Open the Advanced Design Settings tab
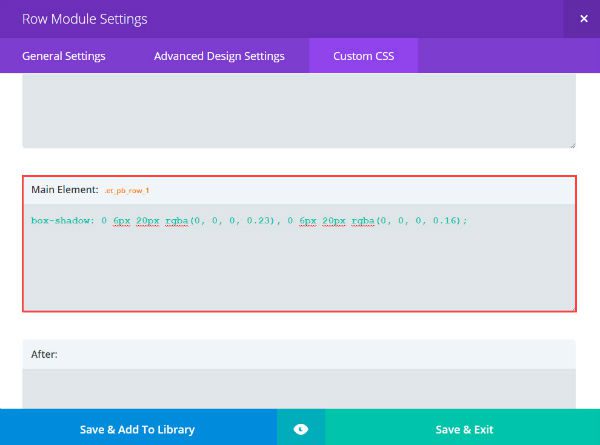Image resolution: width=600 pixels, height=445 pixels. (219, 56)
